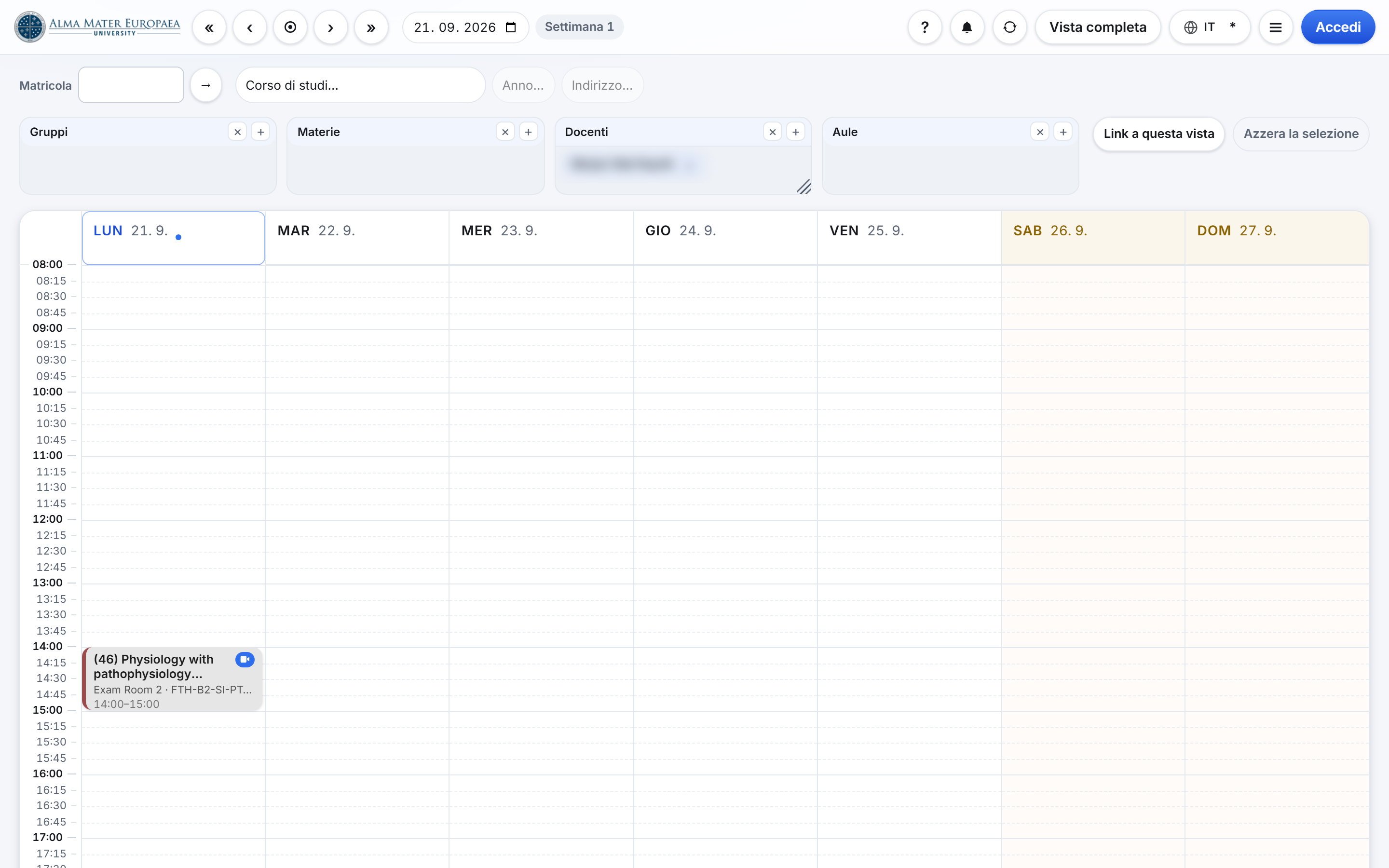Jump forward with double-right arrow
Screen dimensions: 1389x868
point(371,27)
